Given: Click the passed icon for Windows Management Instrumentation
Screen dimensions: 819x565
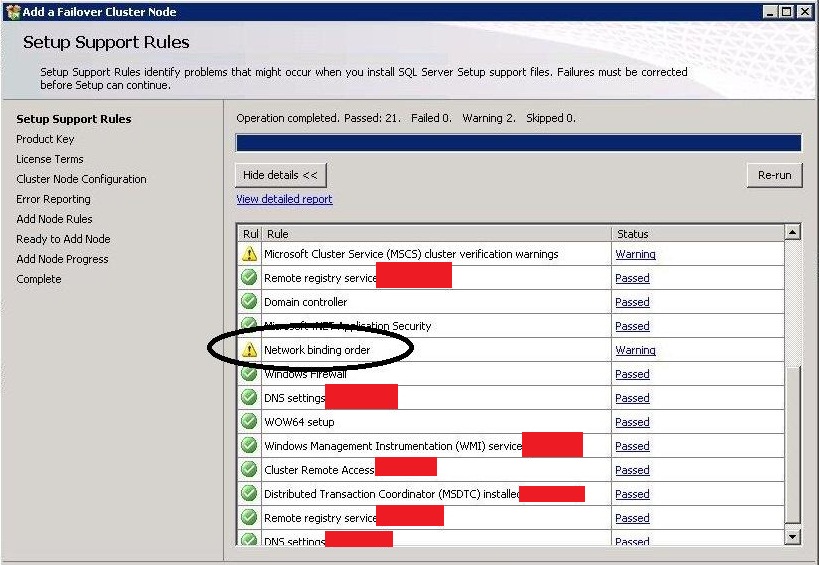Looking at the screenshot, I should (x=250, y=445).
